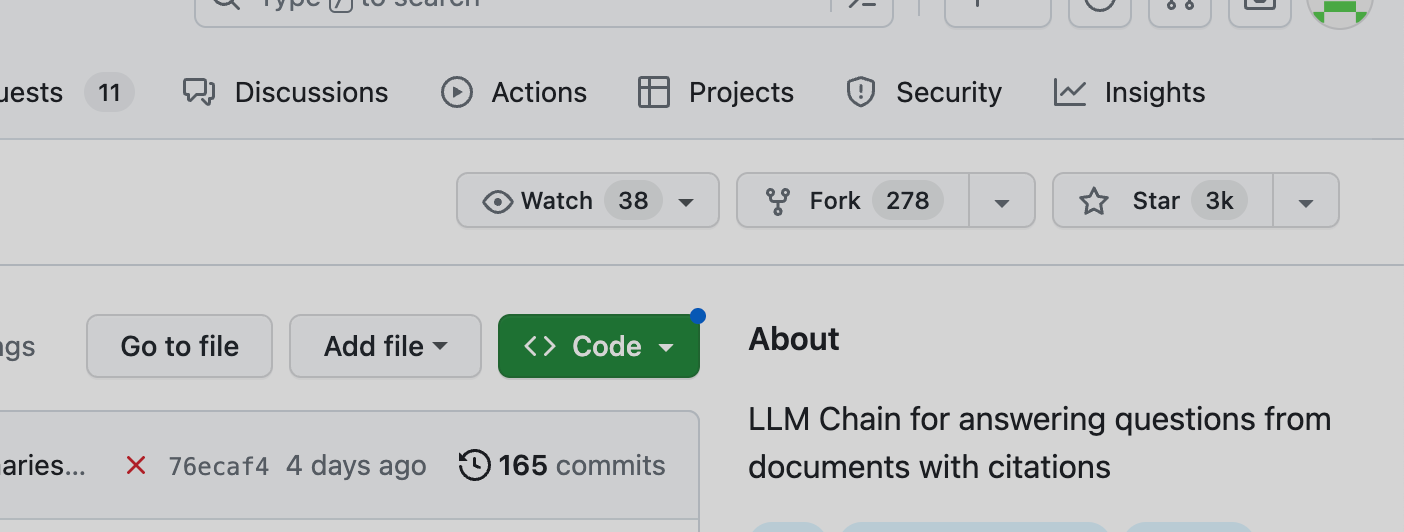
Task: Click the search input field
Action: [520, 5]
